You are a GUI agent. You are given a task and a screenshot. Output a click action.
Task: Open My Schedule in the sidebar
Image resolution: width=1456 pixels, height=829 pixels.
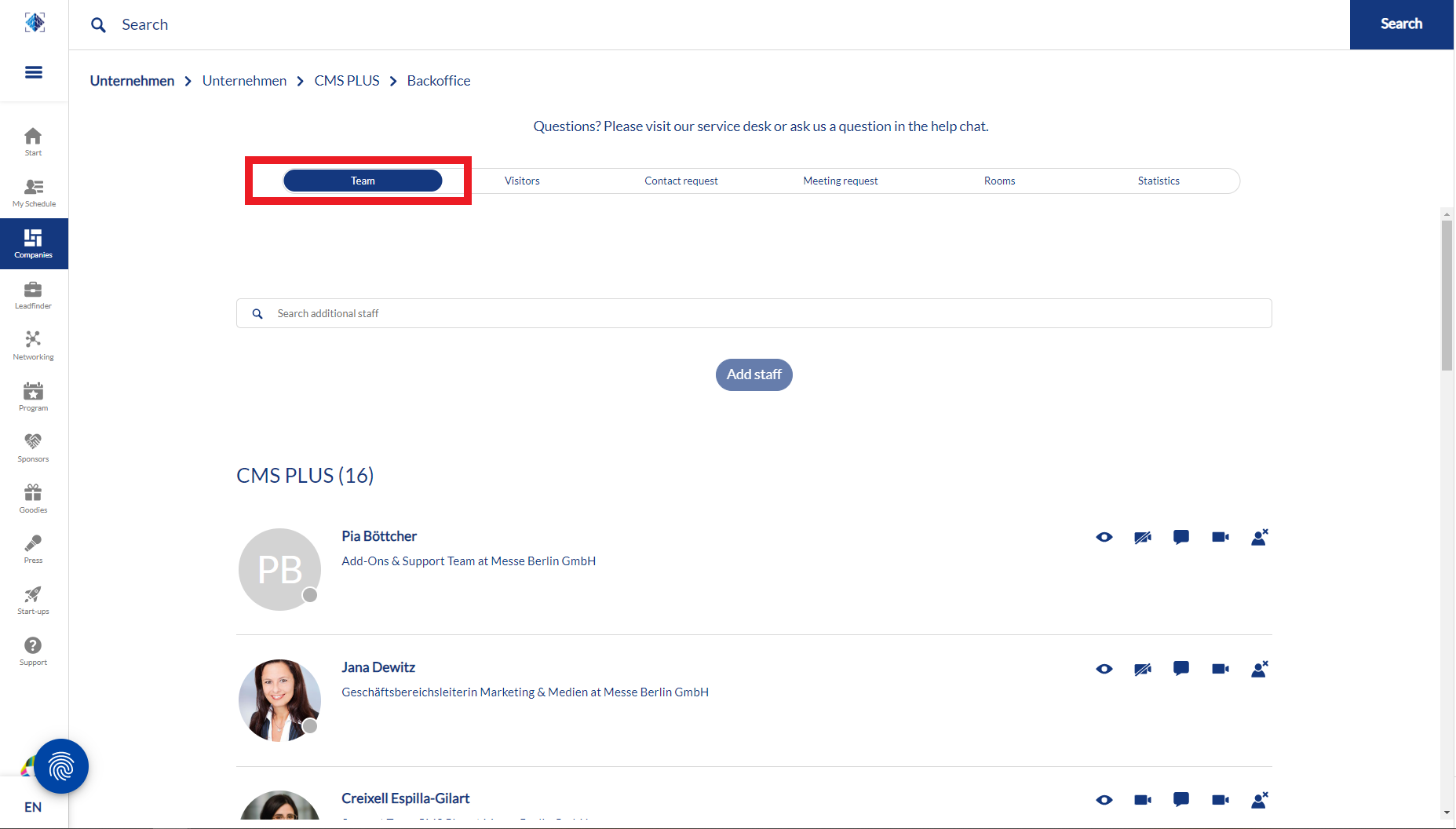pos(34,193)
